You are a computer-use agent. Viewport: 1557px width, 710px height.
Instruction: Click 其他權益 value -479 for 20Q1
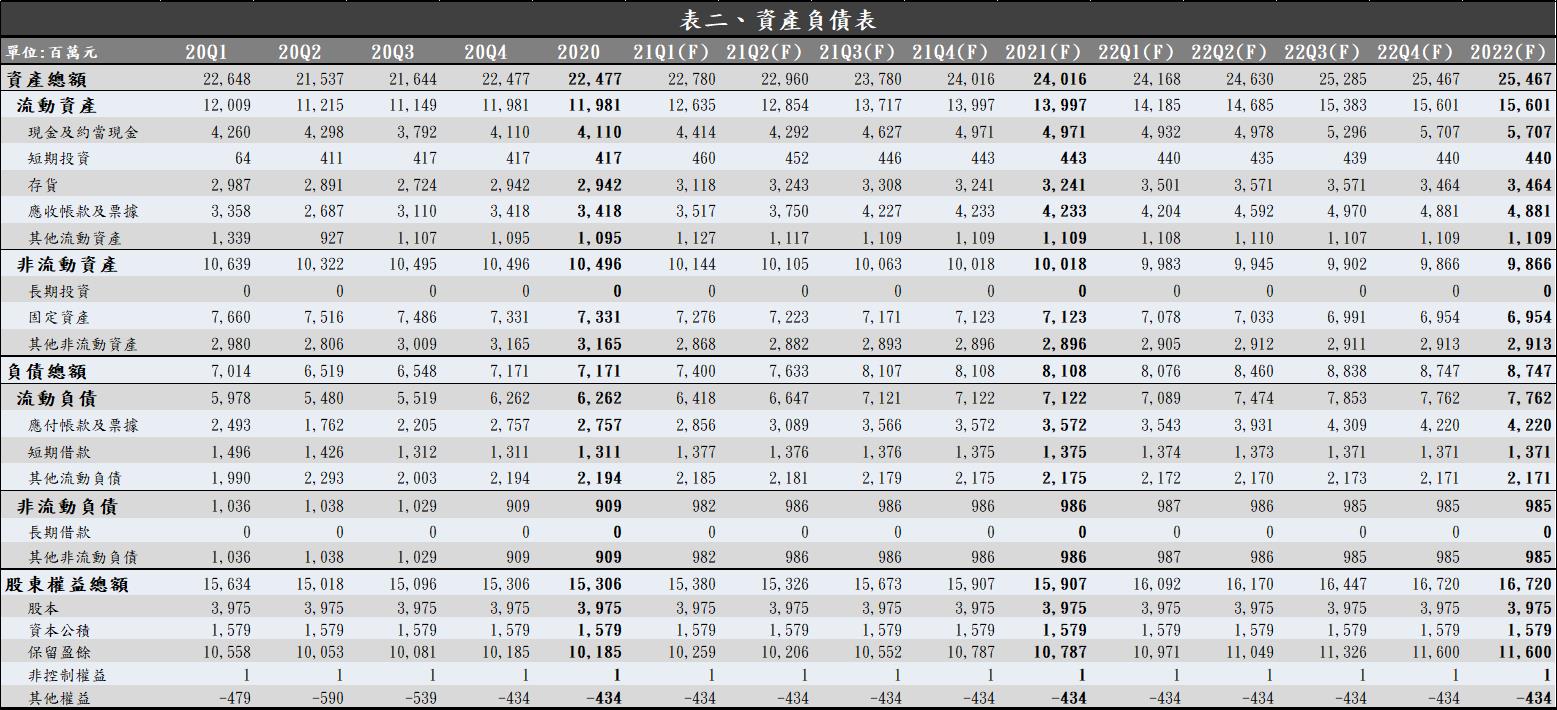pyautogui.click(x=234, y=698)
